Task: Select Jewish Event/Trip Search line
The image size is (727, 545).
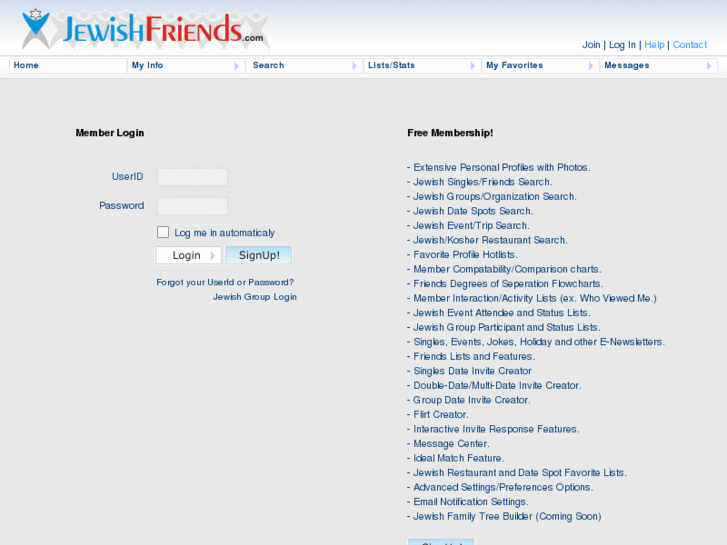Action: tap(468, 225)
